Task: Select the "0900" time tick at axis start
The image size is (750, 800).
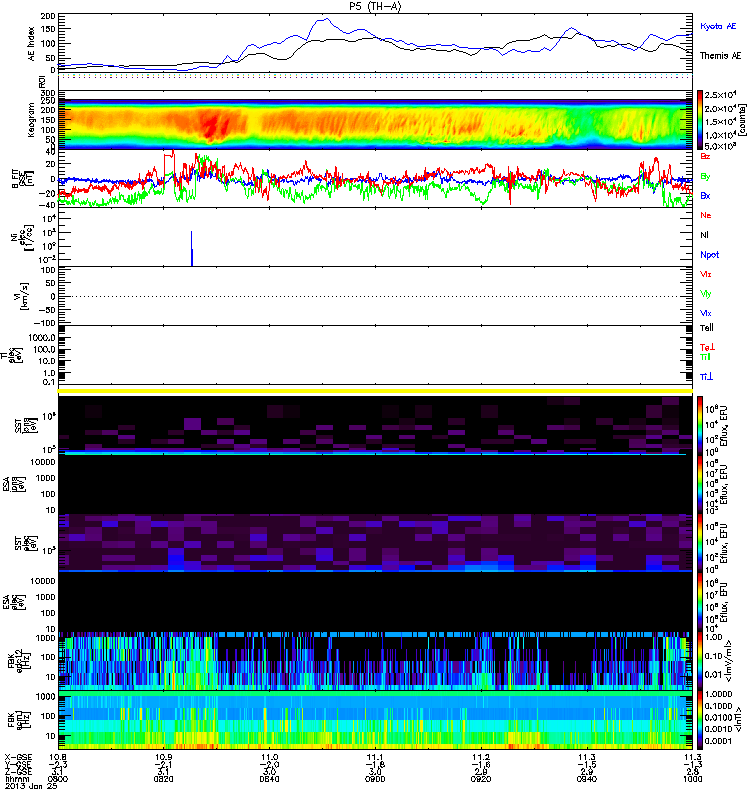Action: [x=58, y=779]
